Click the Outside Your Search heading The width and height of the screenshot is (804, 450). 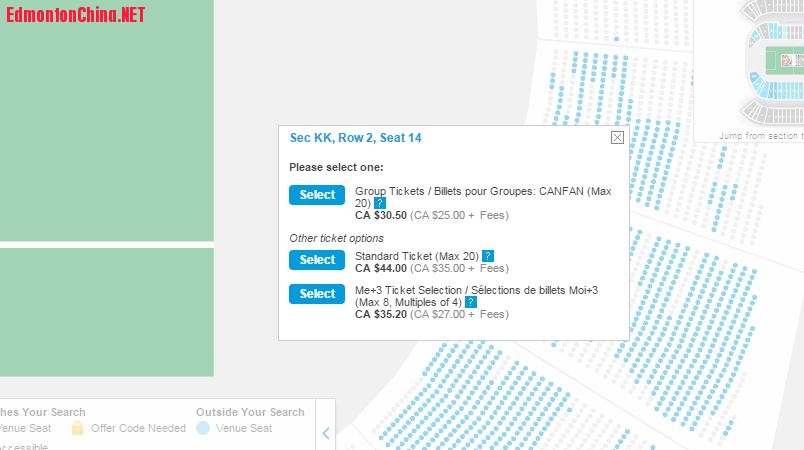(250, 412)
